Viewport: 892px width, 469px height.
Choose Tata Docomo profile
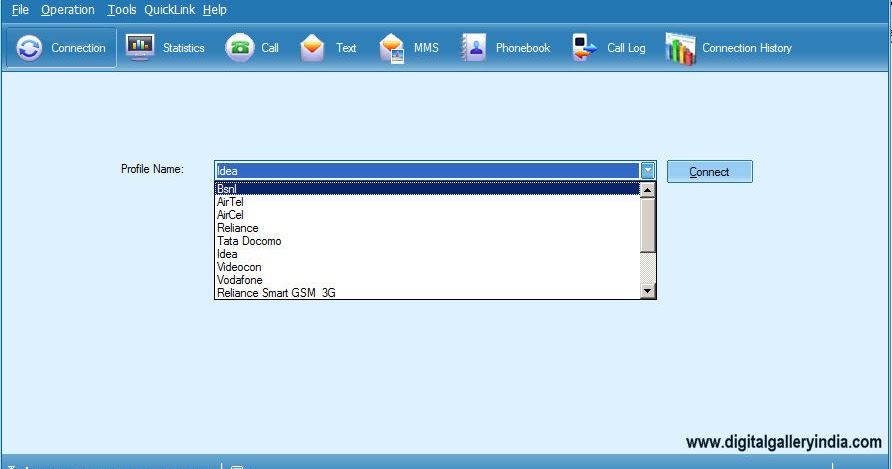click(x=427, y=241)
